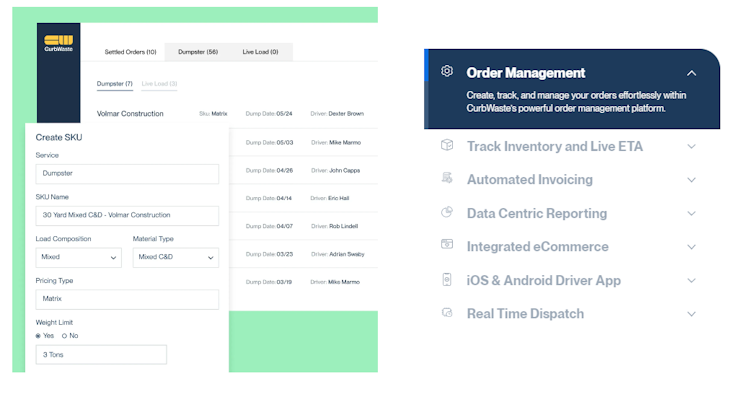Click the Data Centric Reporting heading
The width and height of the screenshot is (750, 415).
tap(537, 213)
